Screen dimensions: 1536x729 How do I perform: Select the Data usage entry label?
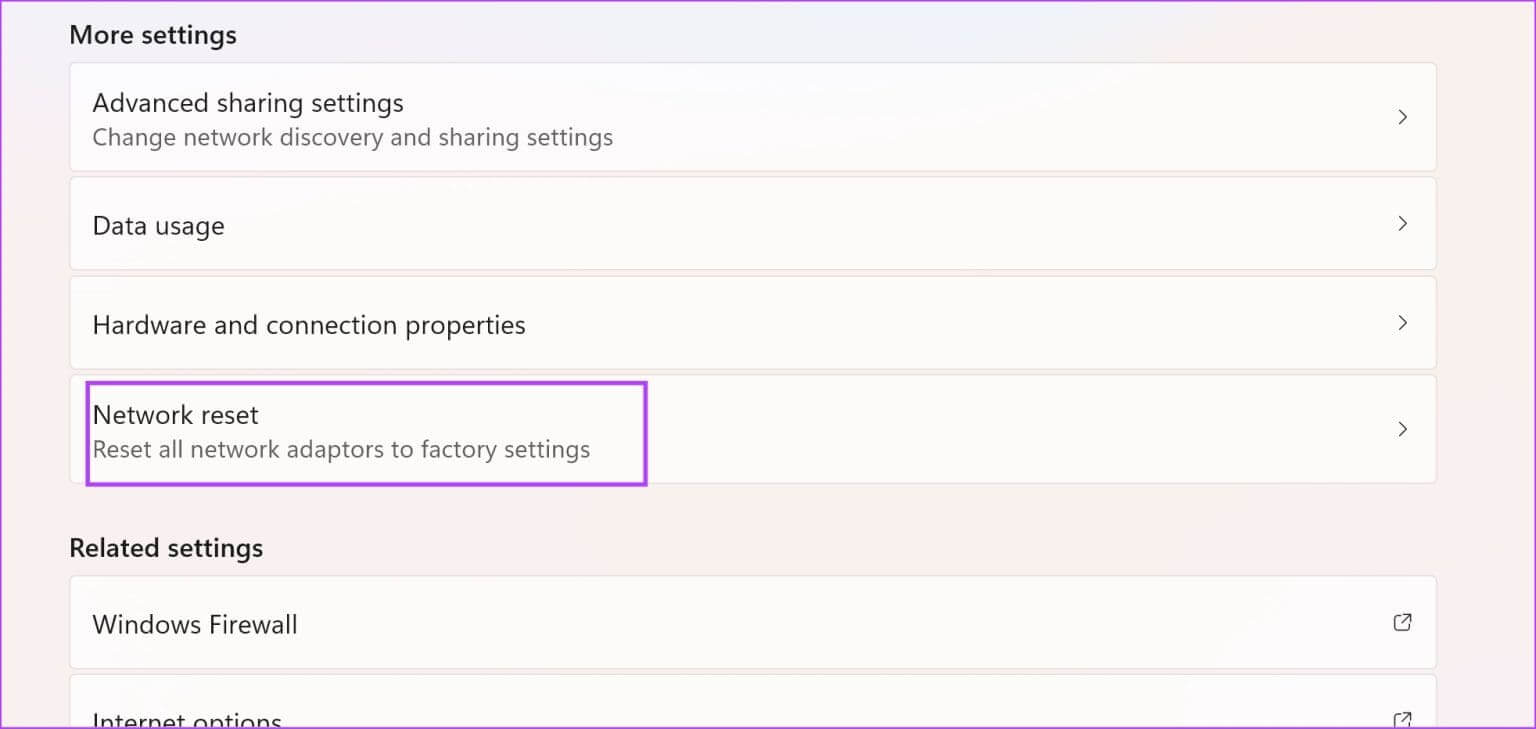[158, 226]
